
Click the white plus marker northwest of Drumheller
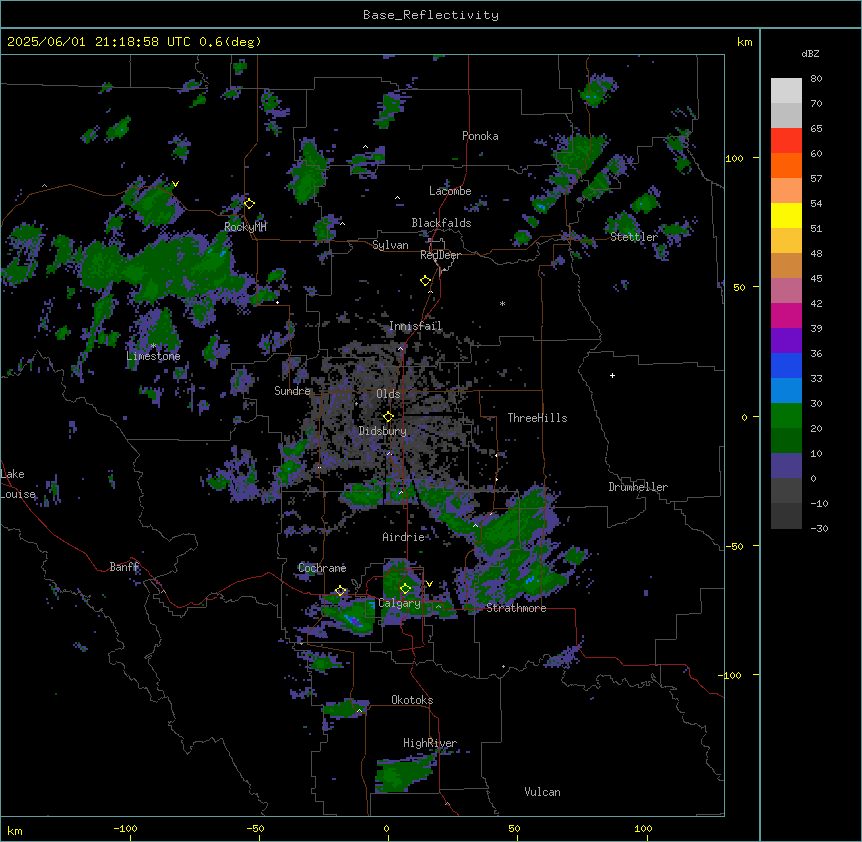point(612,375)
